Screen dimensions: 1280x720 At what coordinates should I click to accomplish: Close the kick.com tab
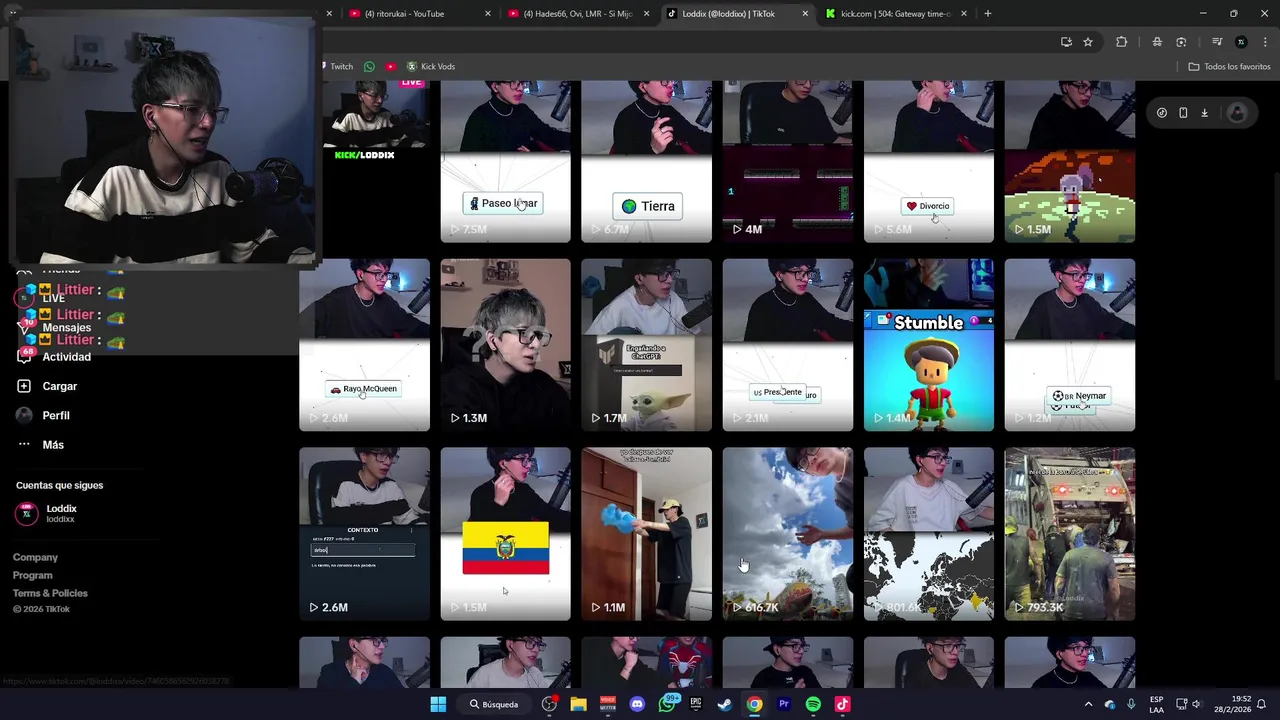pos(964,14)
